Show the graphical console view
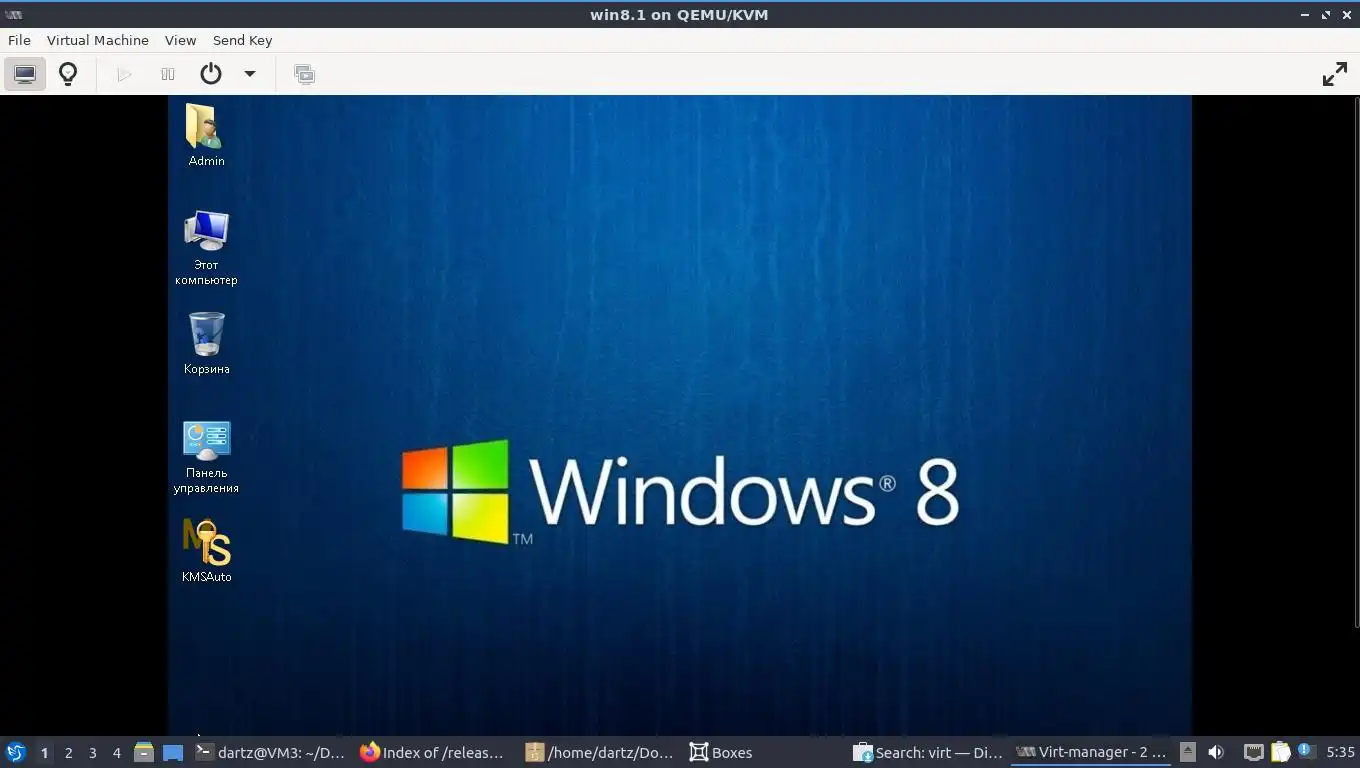1360x768 pixels. click(x=25, y=74)
